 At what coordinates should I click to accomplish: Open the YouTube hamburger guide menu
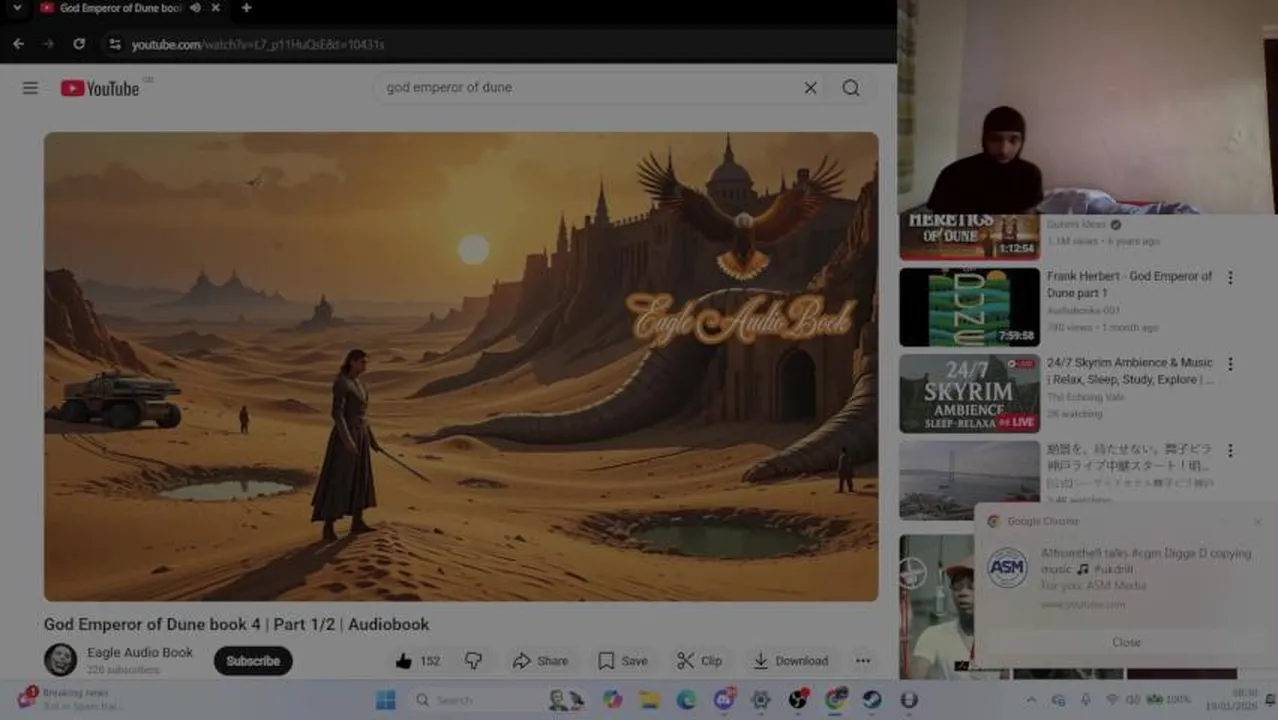30,88
